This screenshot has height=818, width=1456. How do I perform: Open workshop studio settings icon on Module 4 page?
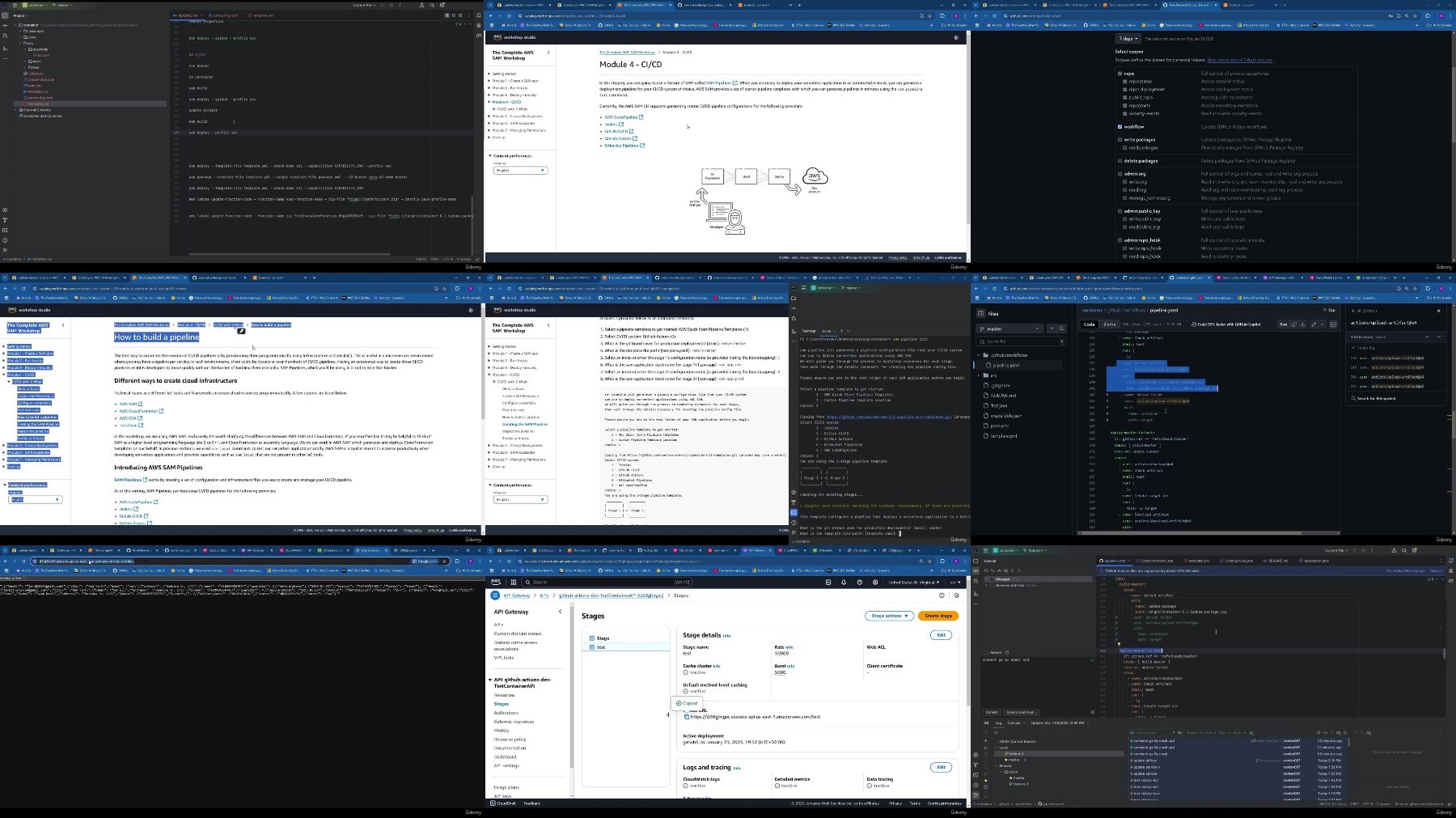coord(956,37)
